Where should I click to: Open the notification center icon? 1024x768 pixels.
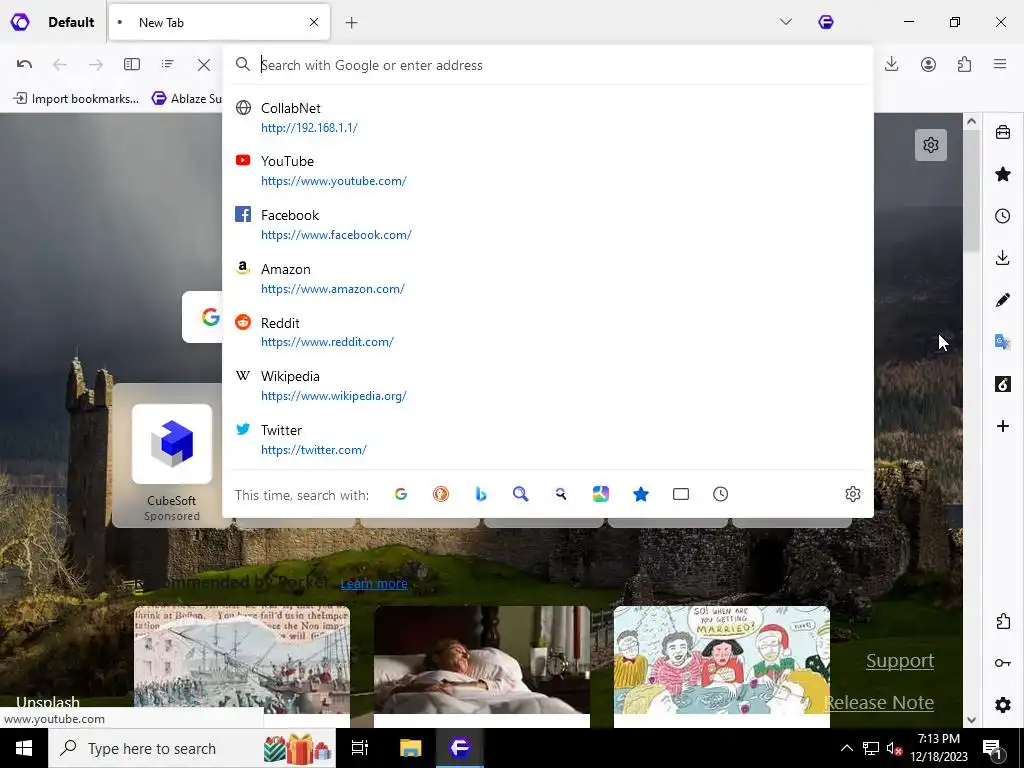coord(992,748)
